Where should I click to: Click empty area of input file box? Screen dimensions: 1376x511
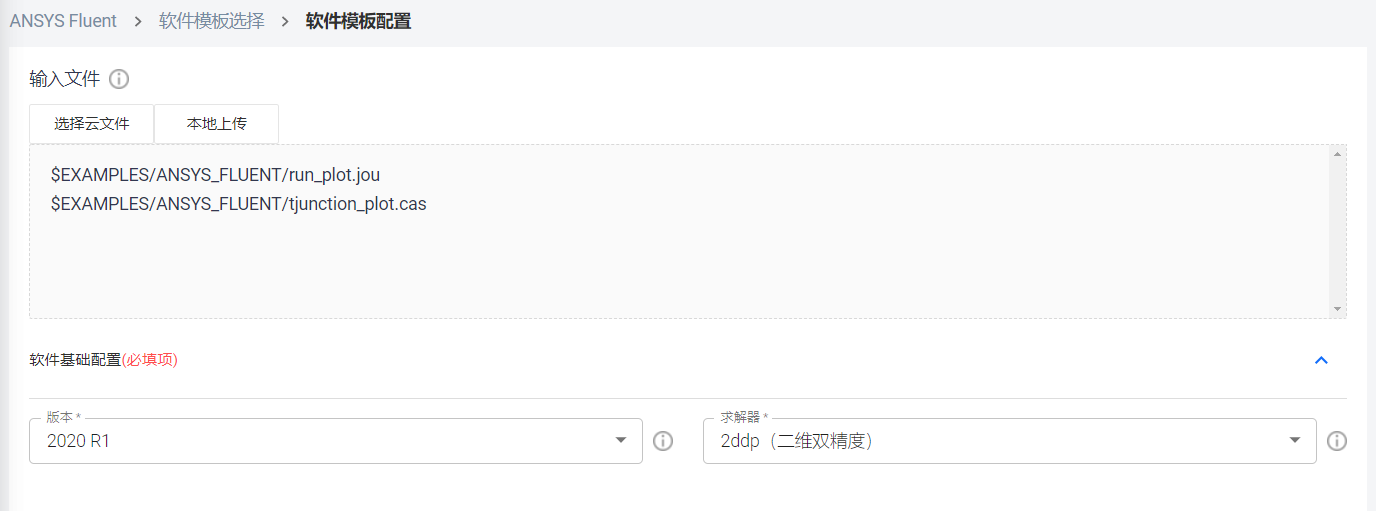tap(680, 265)
